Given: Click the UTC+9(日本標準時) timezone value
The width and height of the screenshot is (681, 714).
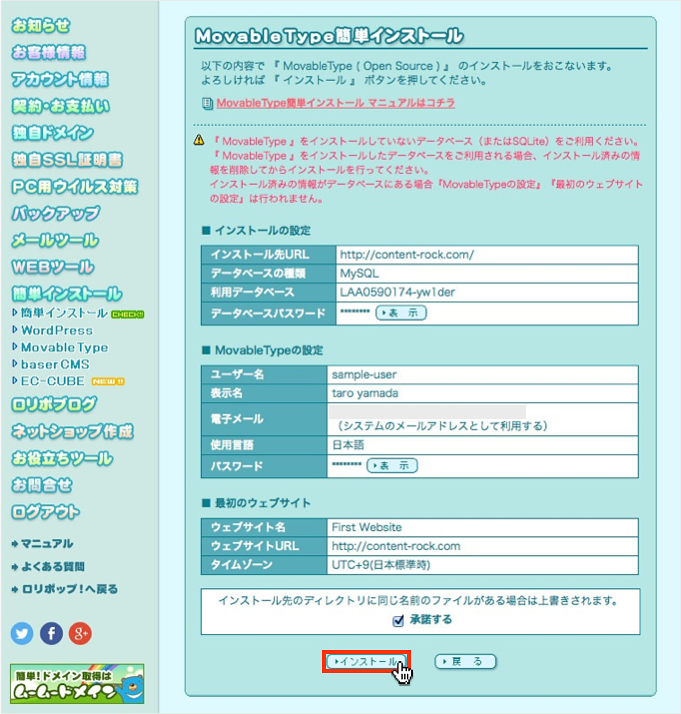Looking at the screenshot, I should [x=381, y=565].
